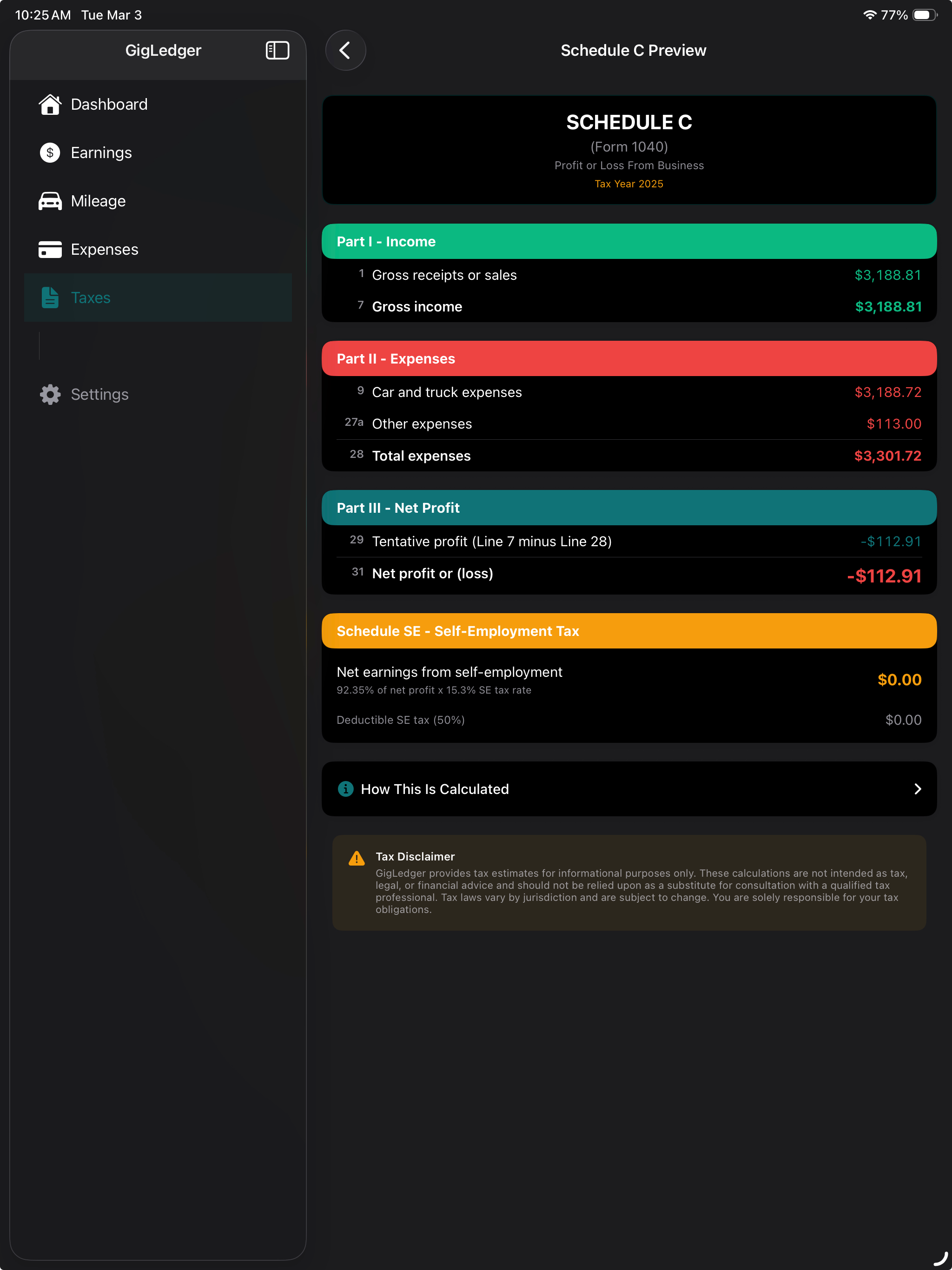Image resolution: width=952 pixels, height=1270 pixels.
Task: Open the Earnings section
Action: [158, 153]
